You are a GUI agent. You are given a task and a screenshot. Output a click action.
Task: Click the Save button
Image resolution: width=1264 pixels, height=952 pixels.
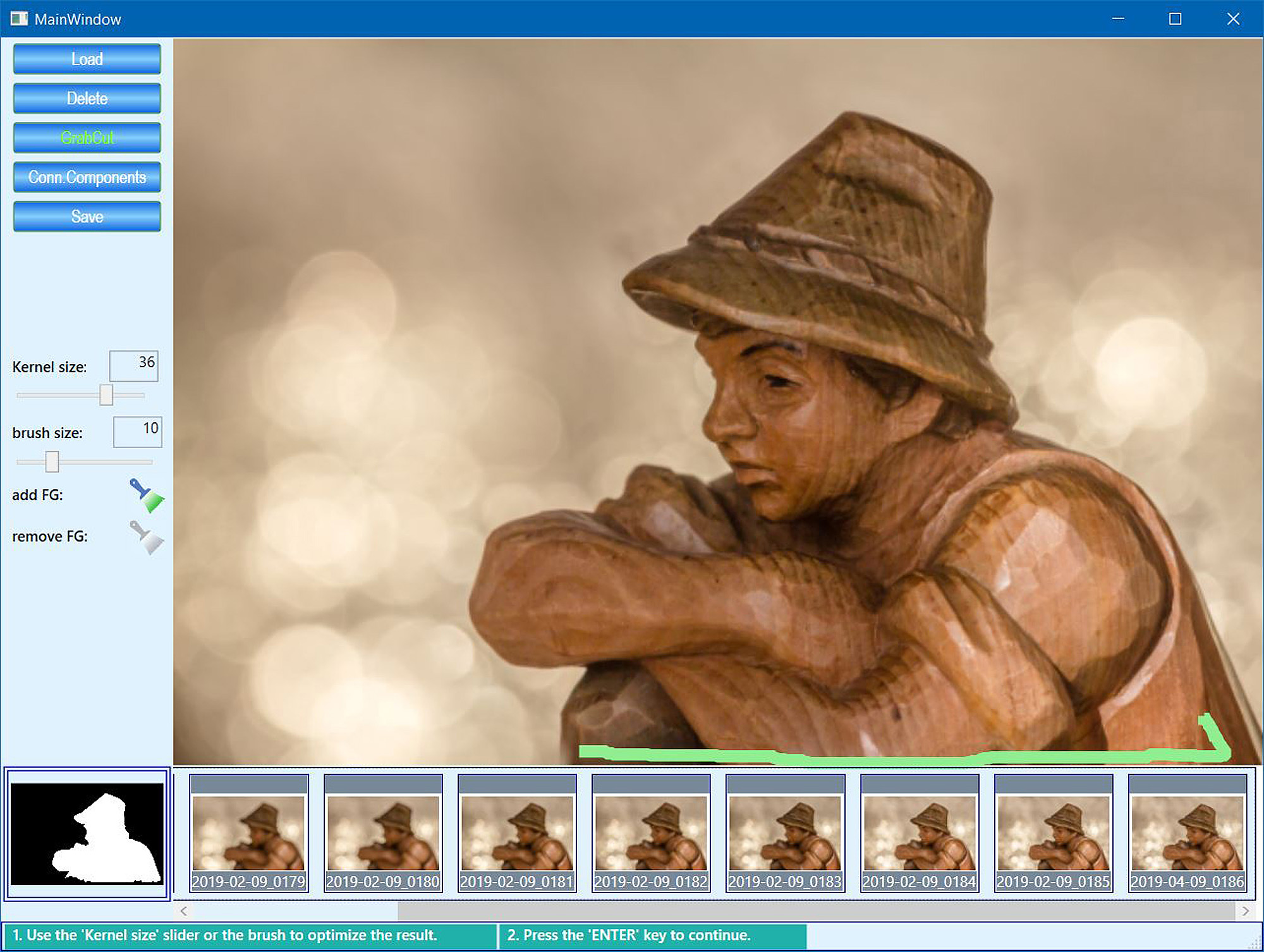pyautogui.click(x=87, y=217)
